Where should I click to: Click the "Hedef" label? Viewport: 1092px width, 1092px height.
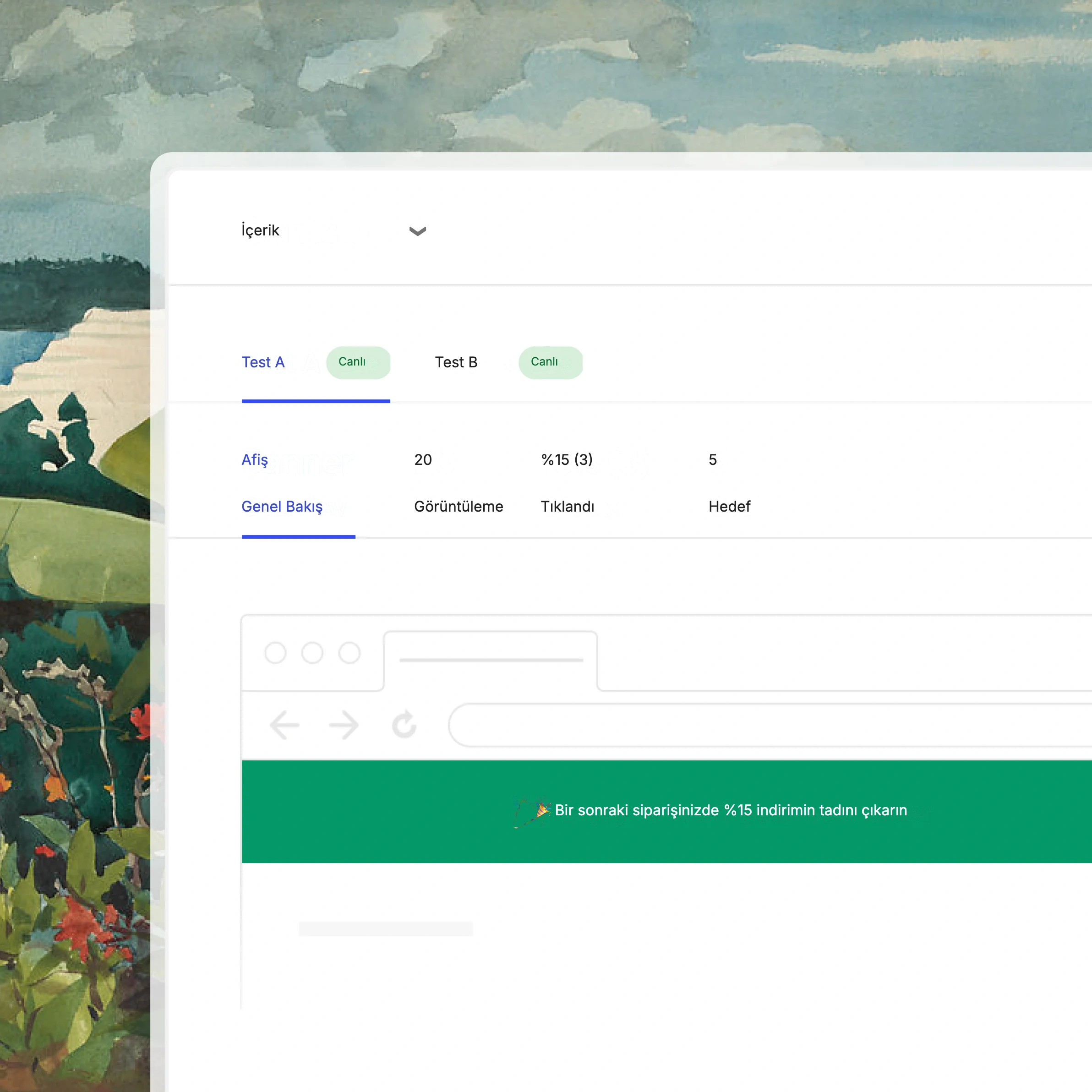pos(729,507)
